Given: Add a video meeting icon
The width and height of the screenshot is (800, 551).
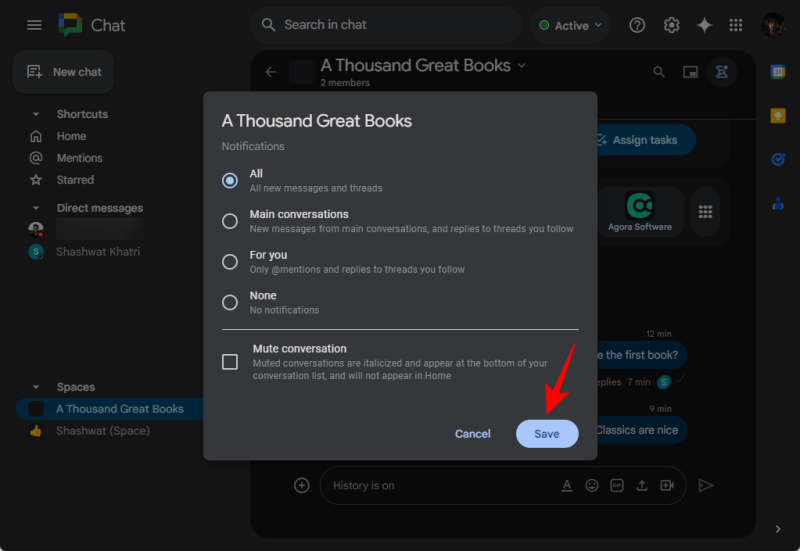Looking at the screenshot, I should (667, 485).
